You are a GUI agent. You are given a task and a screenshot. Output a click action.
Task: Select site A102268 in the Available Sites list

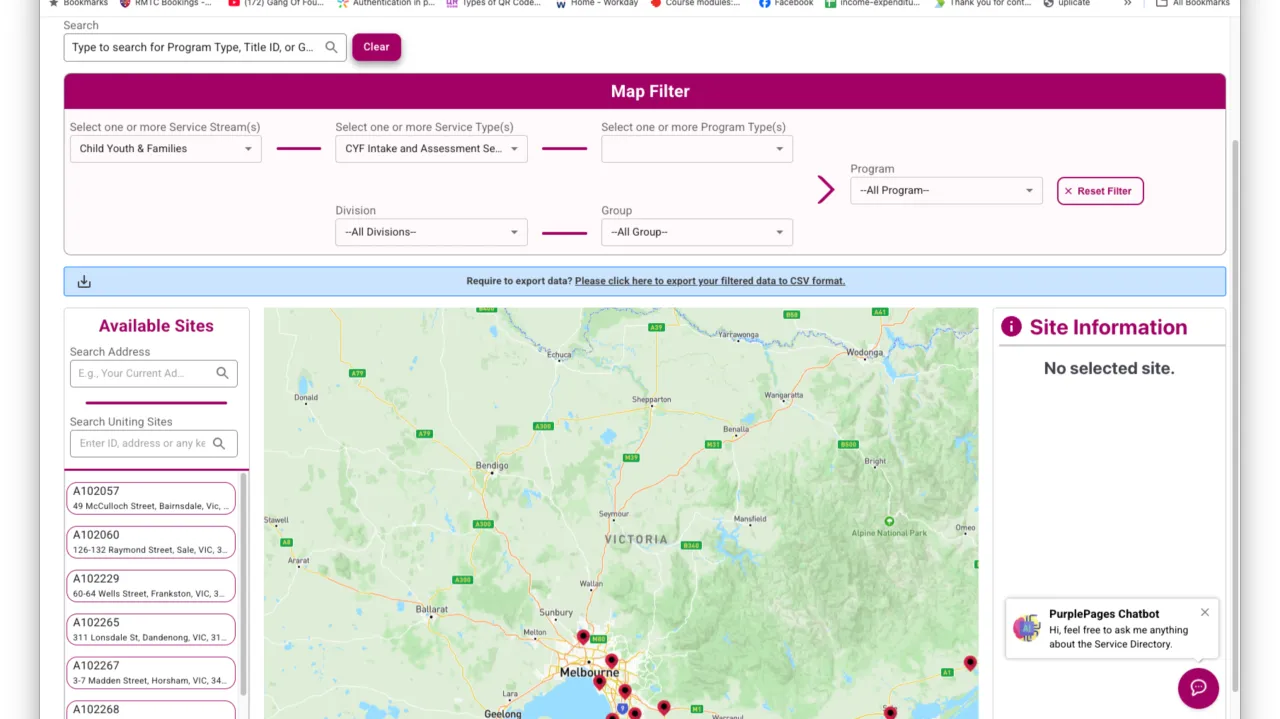[151, 710]
